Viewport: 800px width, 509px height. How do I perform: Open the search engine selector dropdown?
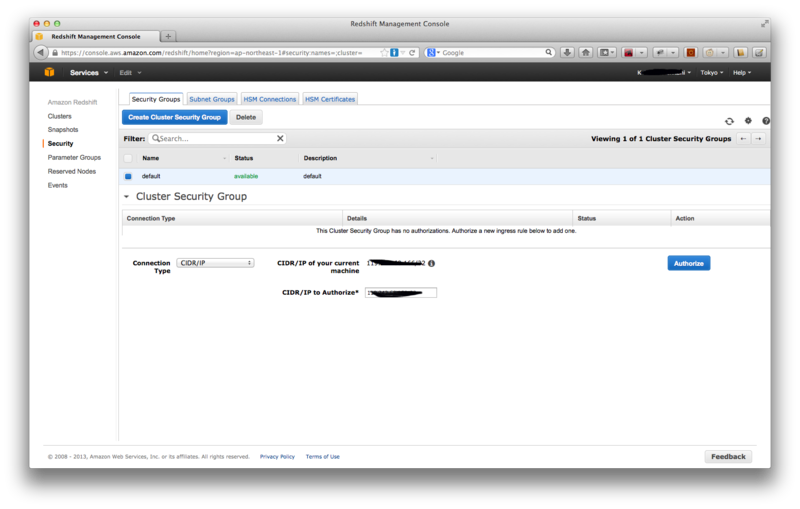[x=433, y=53]
